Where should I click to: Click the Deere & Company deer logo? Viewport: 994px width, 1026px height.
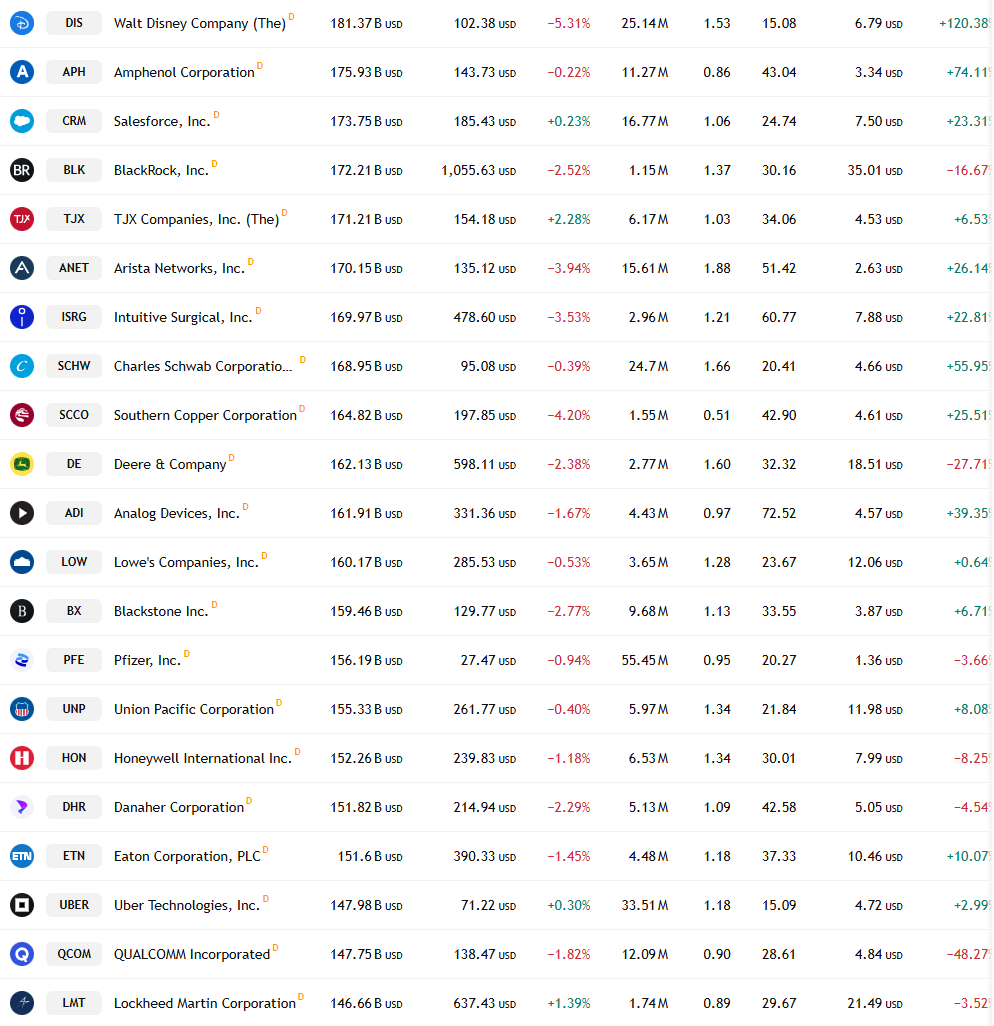[x=22, y=464]
